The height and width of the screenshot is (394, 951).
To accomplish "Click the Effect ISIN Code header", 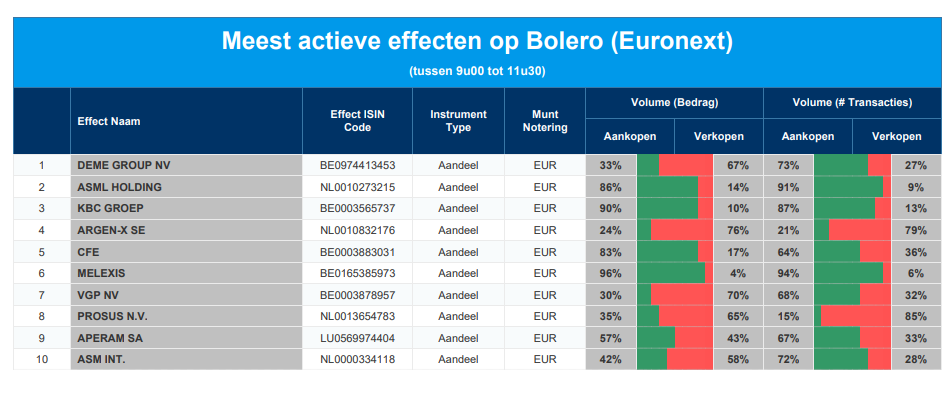I will pyautogui.click(x=358, y=121).
